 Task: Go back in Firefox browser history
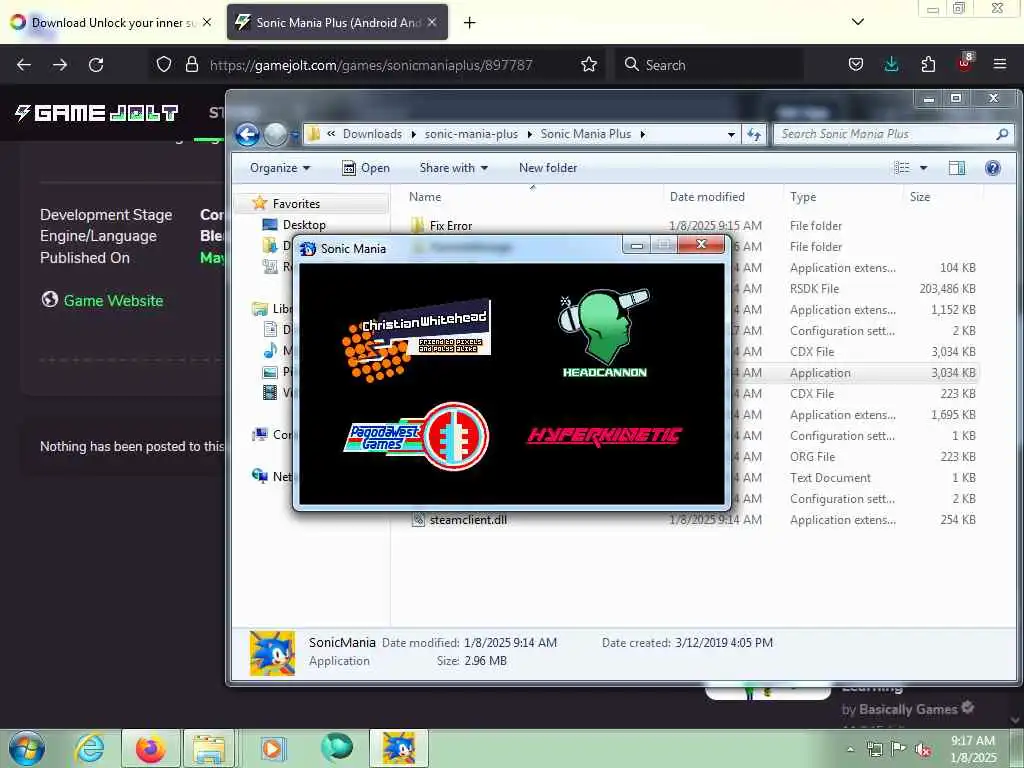point(24,65)
